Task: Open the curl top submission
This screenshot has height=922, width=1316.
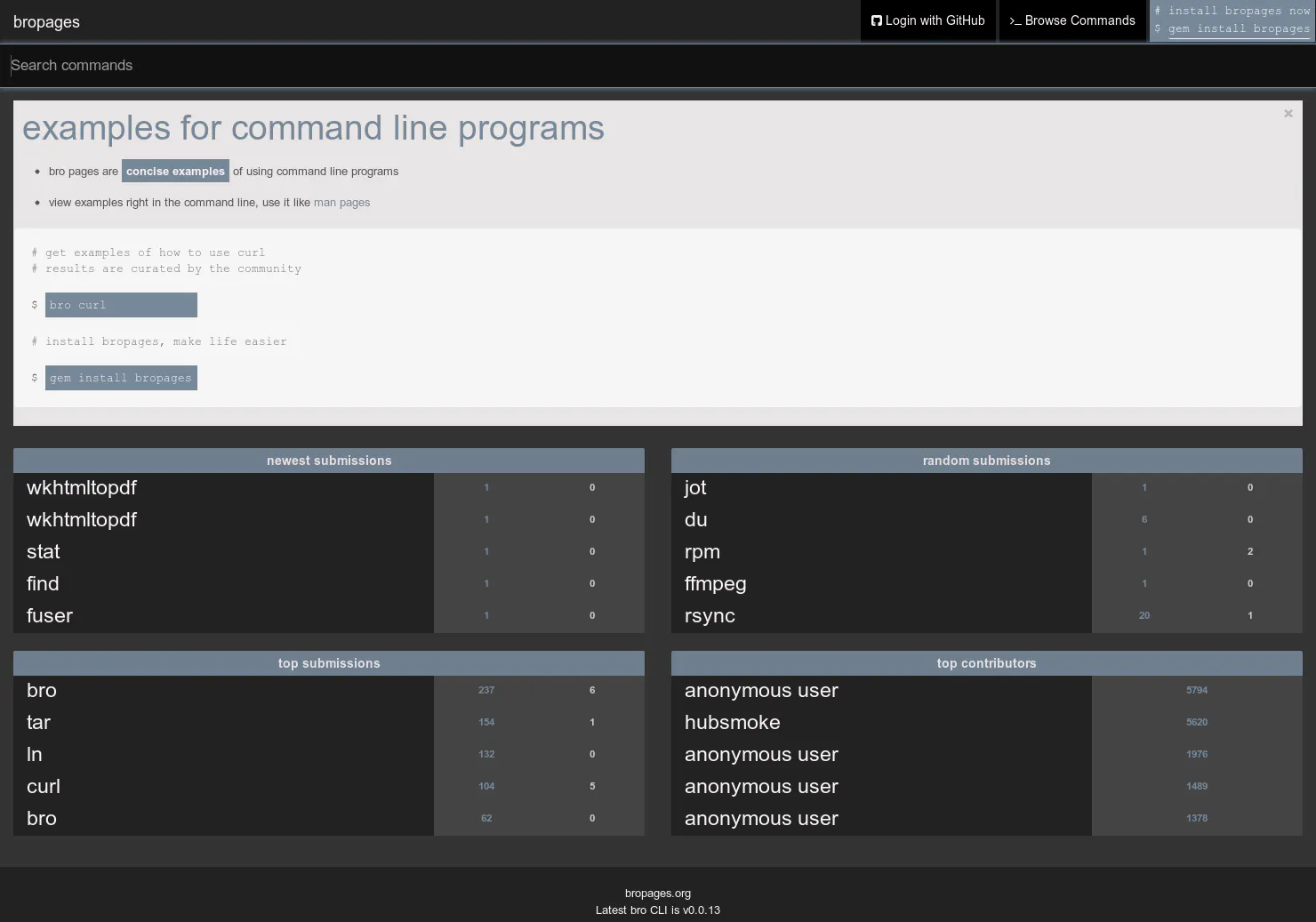Action: [x=44, y=786]
